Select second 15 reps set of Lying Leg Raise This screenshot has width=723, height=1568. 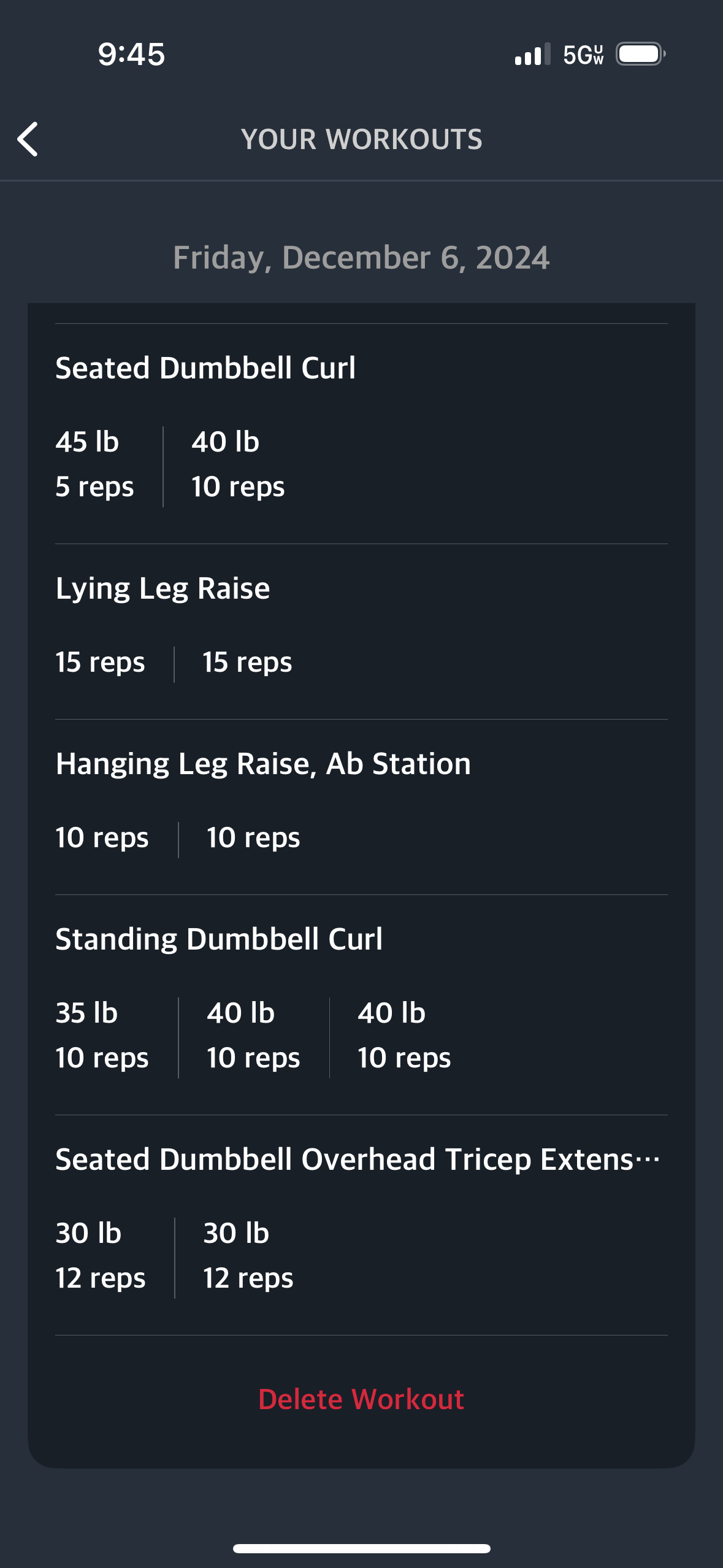pyautogui.click(x=248, y=663)
